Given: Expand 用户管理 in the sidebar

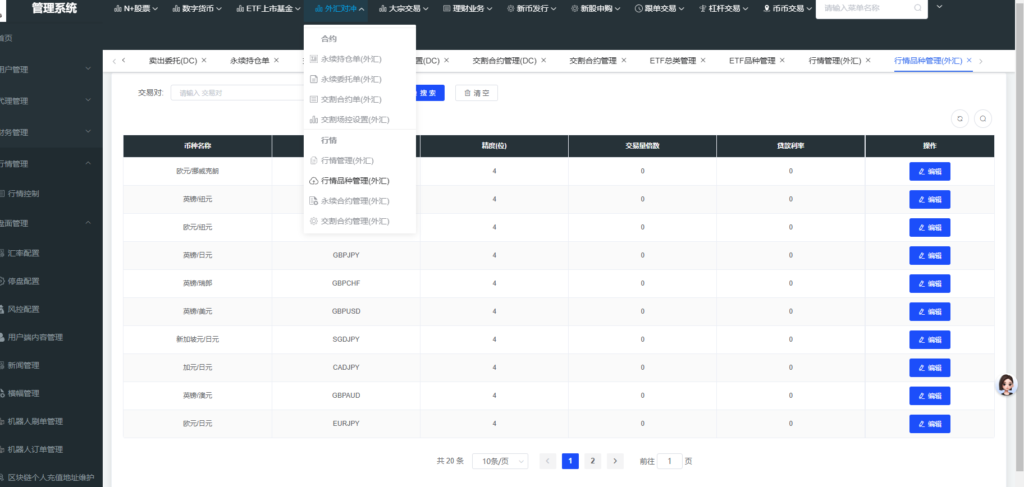Looking at the screenshot, I should click(51, 69).
